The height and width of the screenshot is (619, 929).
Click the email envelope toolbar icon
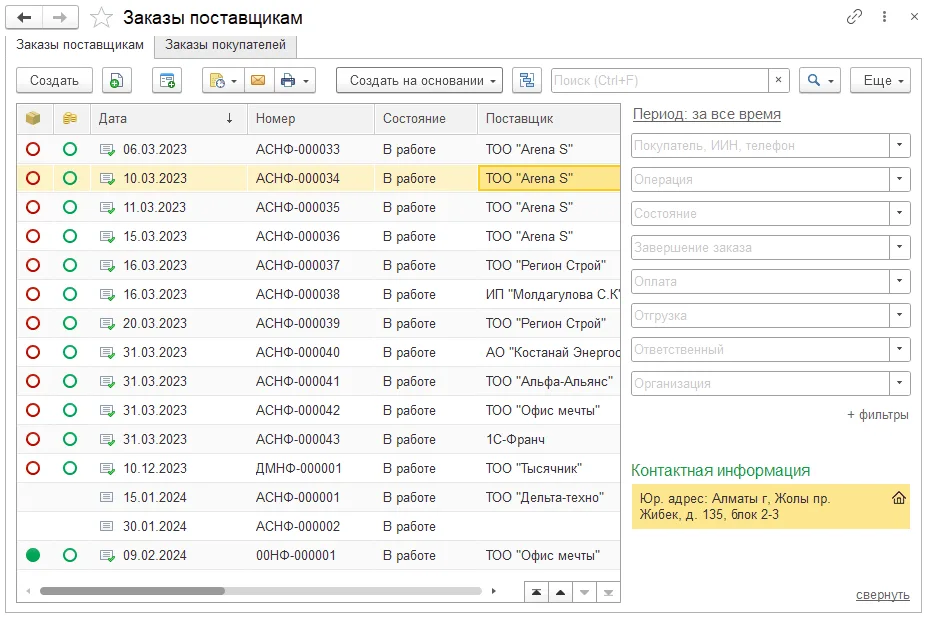coord(258,81)
